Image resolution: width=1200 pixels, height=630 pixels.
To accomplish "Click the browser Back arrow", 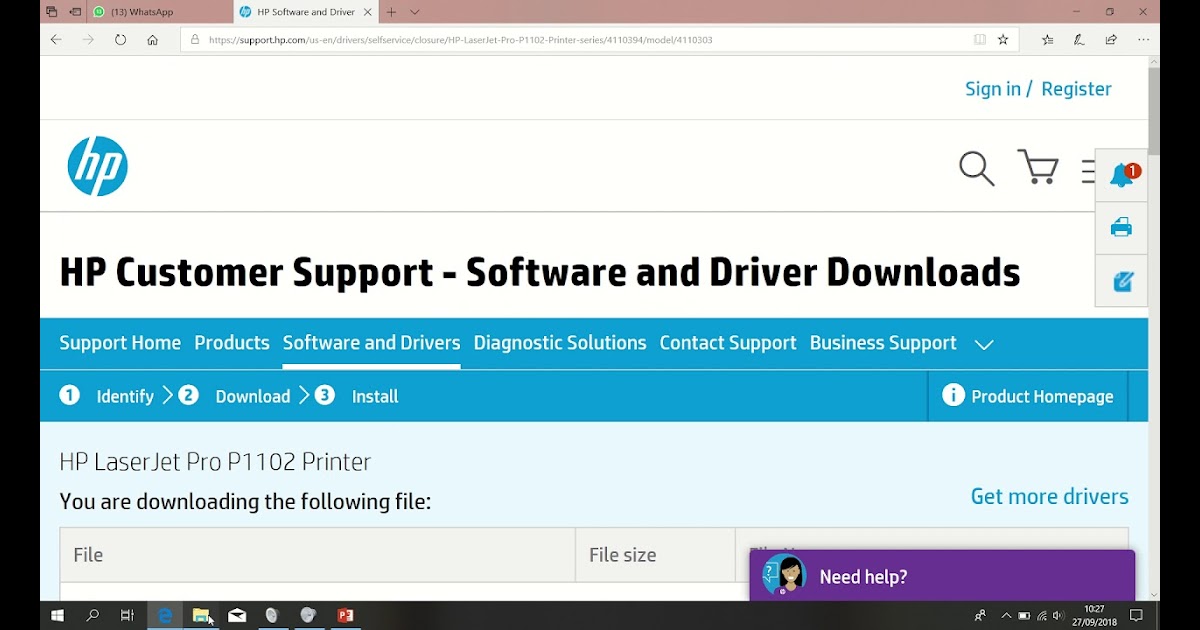I will pos(56,40).
